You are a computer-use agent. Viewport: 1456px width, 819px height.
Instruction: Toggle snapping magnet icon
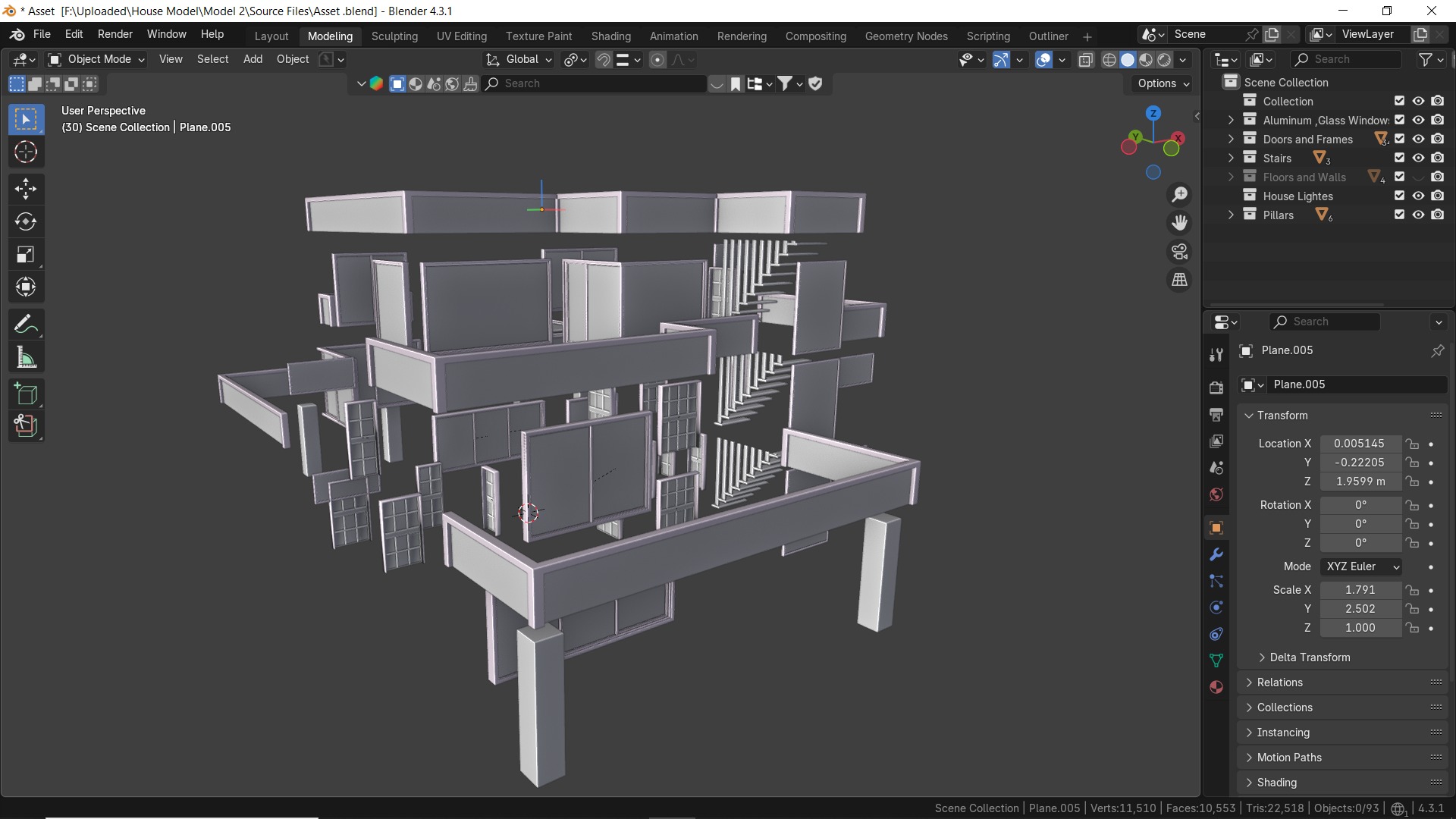pyautogui.click(x=604, y=60)
